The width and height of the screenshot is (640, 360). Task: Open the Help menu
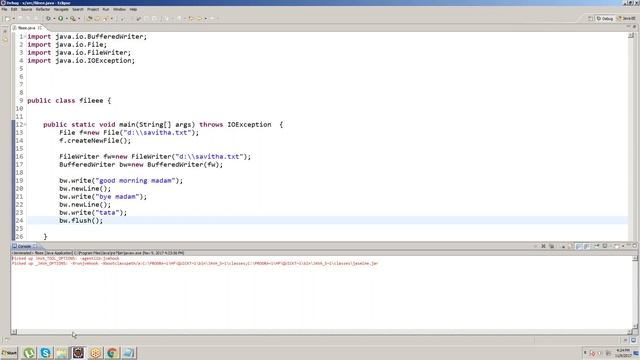click(133, 9)
